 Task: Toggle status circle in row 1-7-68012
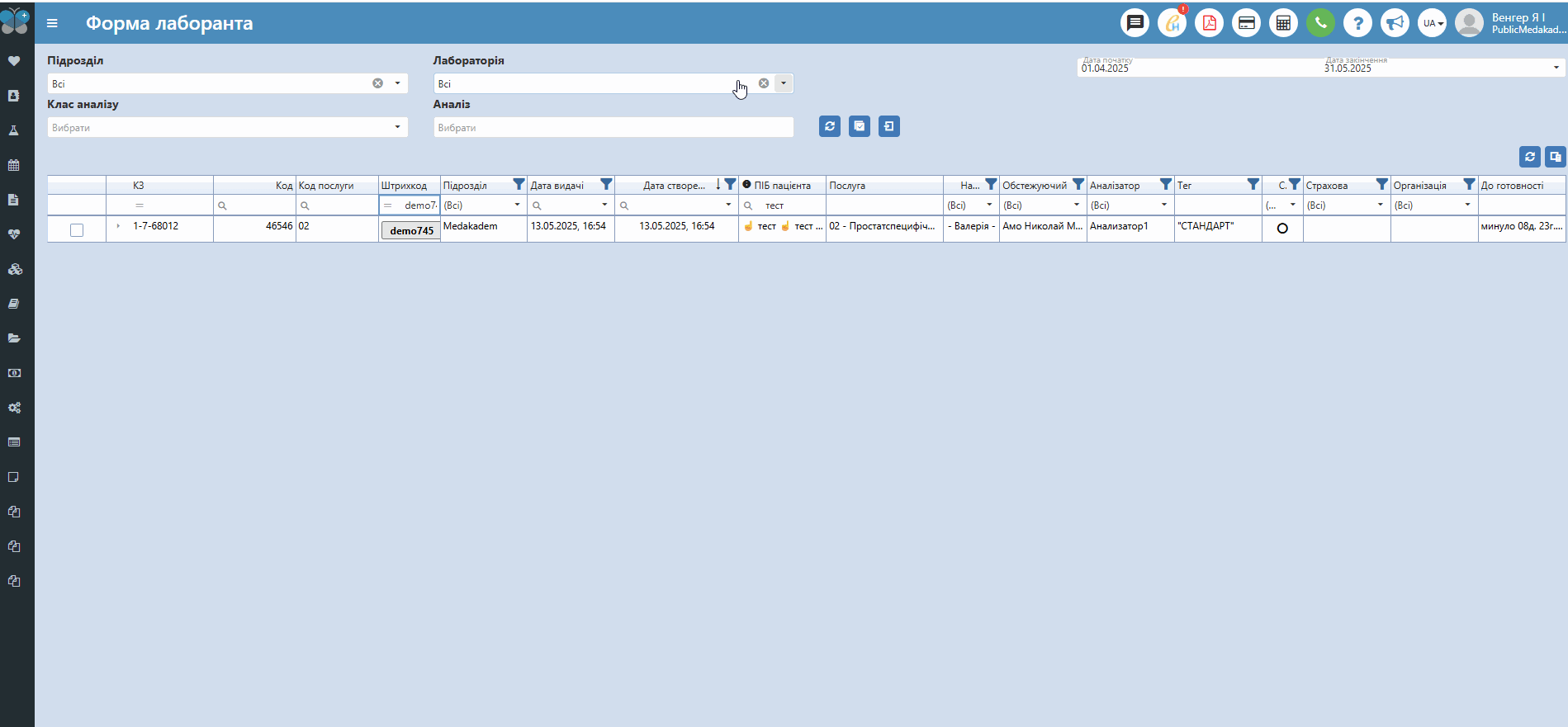point(1282,229)
